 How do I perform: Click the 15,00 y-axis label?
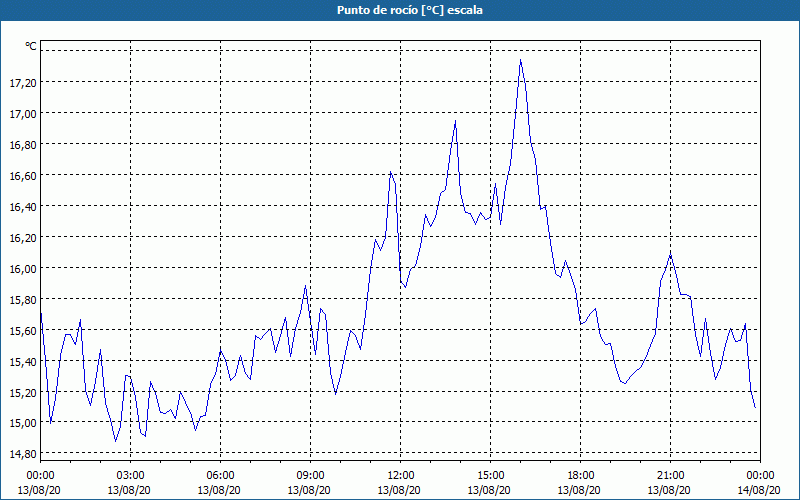[23, 422]
